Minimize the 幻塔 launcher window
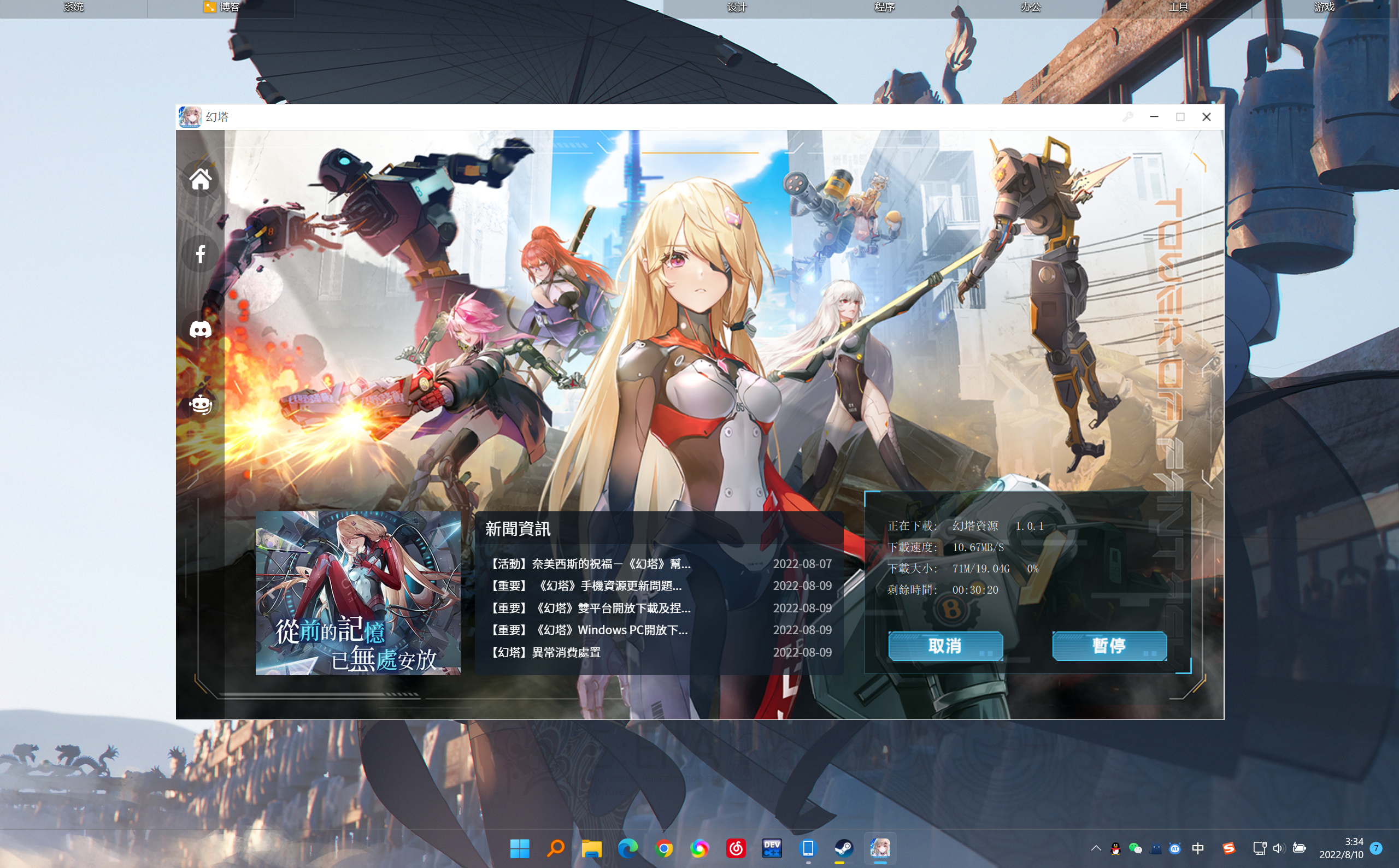The height and width of the screenshot is (868, 1399). pyautogui.click(x=1154, y=116)
